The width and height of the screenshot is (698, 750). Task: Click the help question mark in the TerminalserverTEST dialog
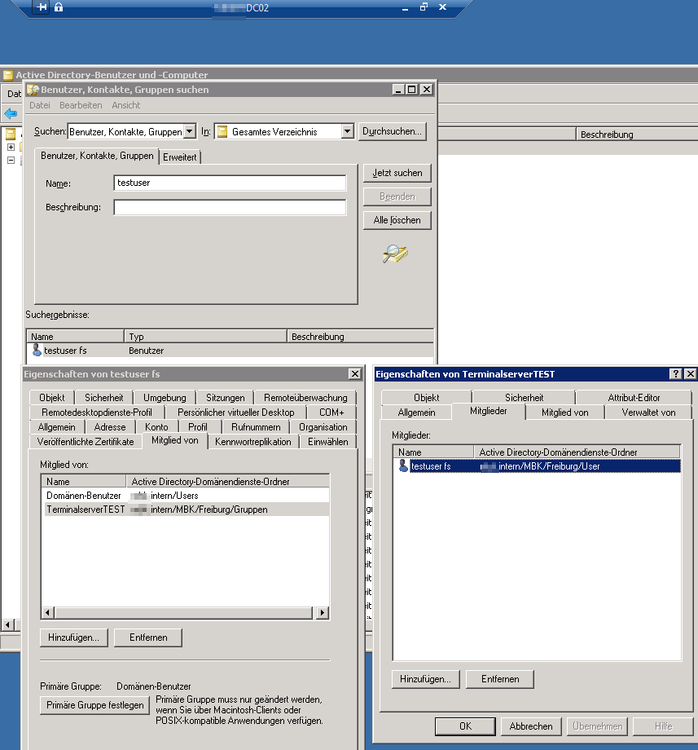(x=675, y=374)
